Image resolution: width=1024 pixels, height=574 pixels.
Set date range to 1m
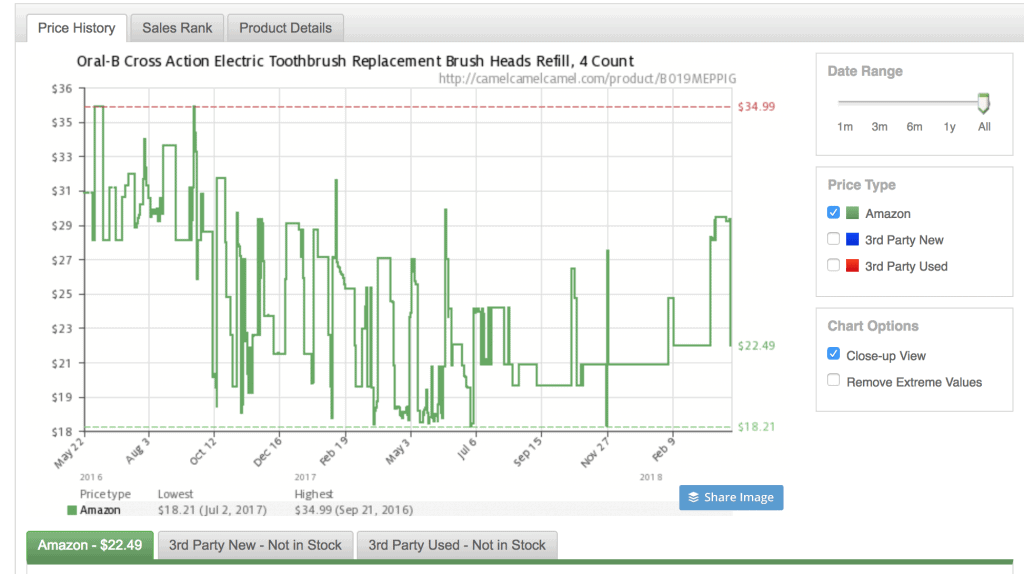845,127
